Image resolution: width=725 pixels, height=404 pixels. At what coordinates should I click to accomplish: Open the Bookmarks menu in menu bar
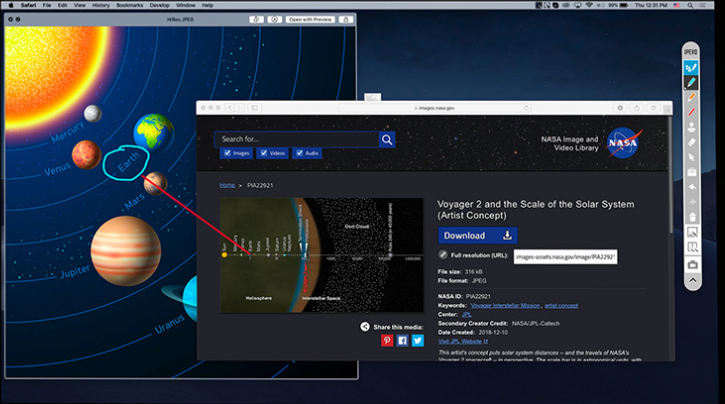pos(129,5)
